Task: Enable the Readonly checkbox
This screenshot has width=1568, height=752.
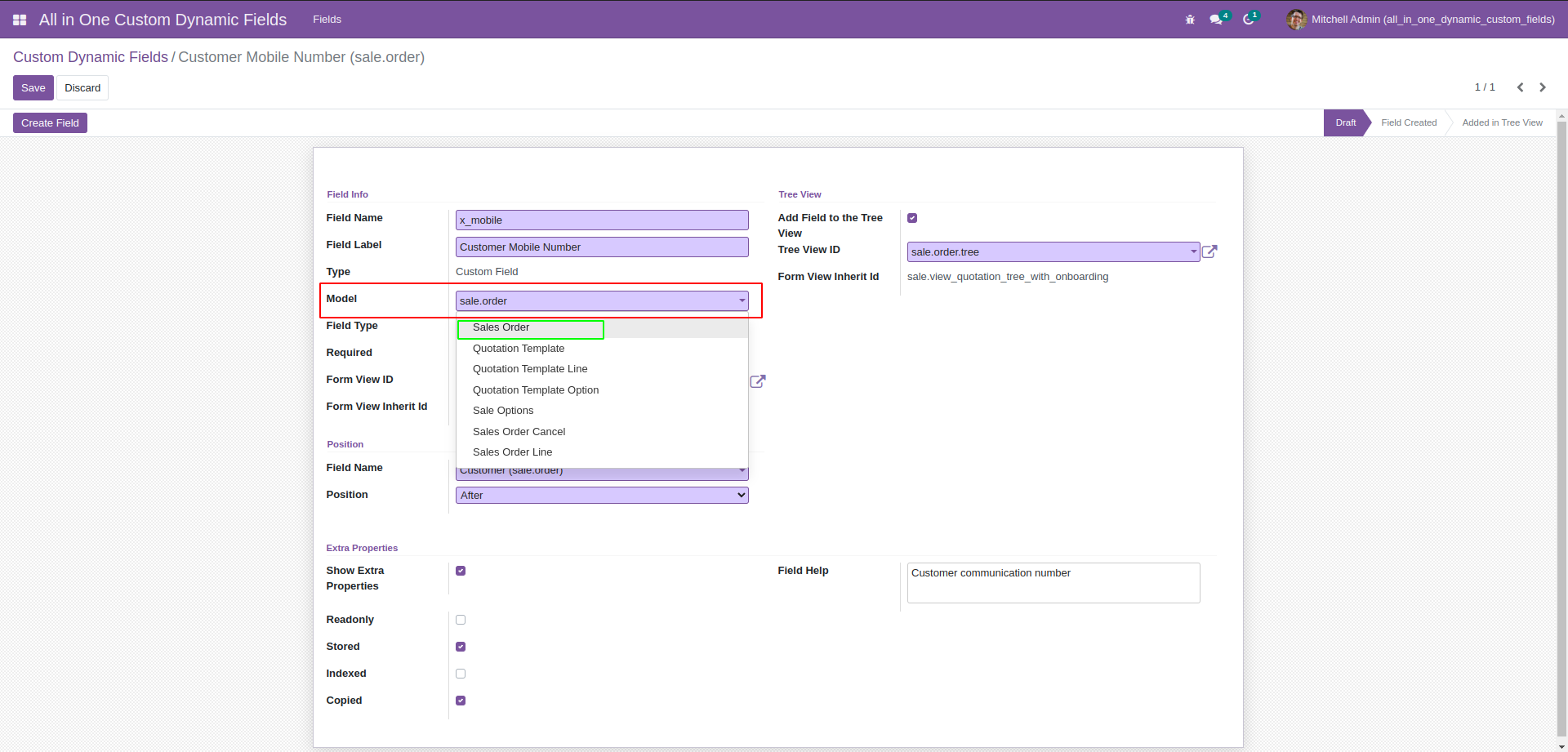Action: click(461, 620)
